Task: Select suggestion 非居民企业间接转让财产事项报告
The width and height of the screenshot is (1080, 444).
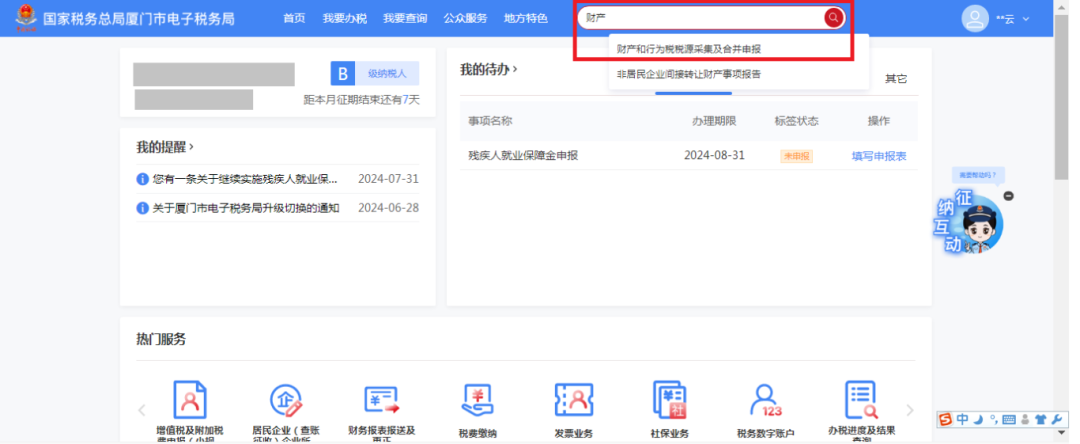Action: [x=689, y=74]
